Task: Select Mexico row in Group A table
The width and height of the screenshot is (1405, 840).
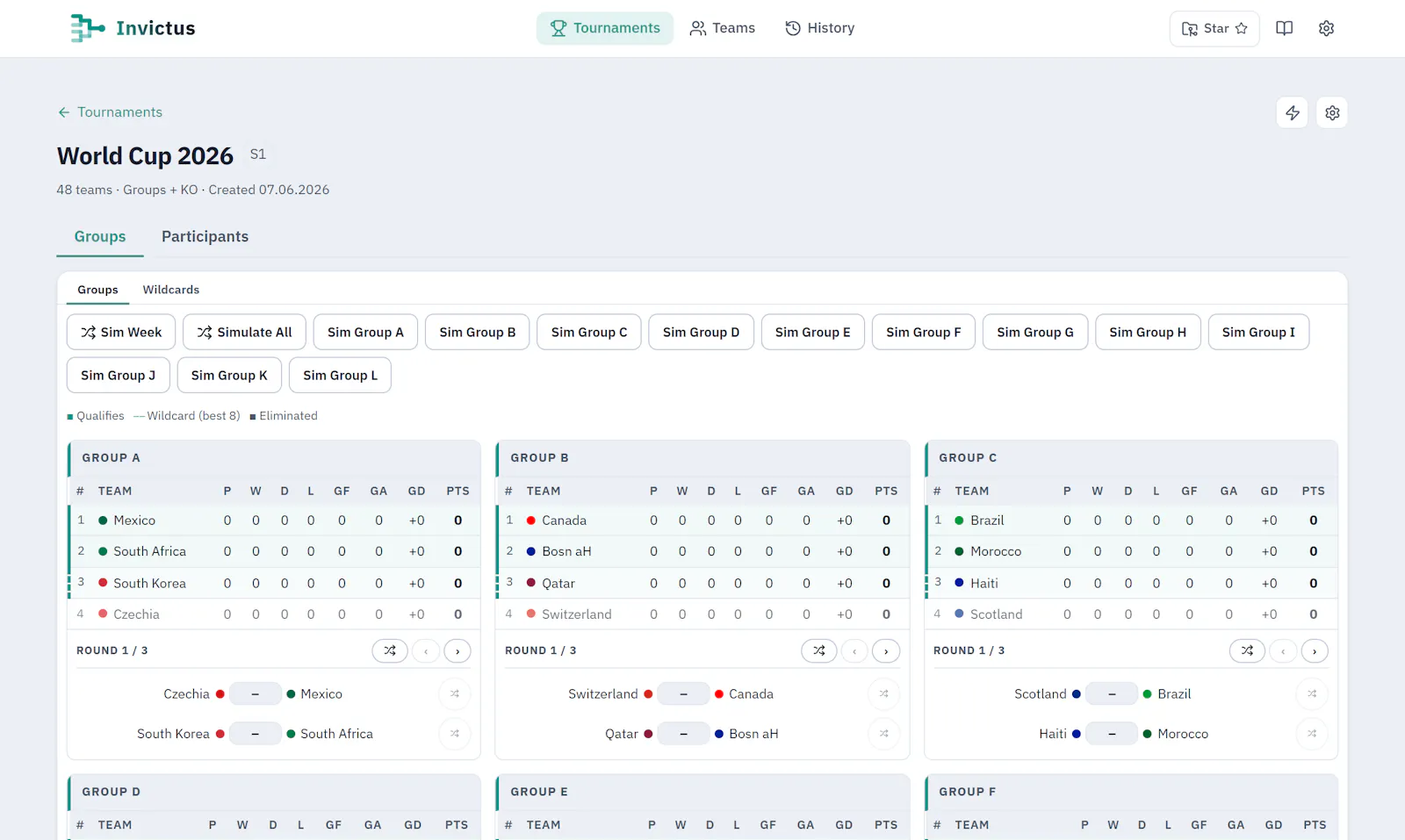Action: (274, 521)
